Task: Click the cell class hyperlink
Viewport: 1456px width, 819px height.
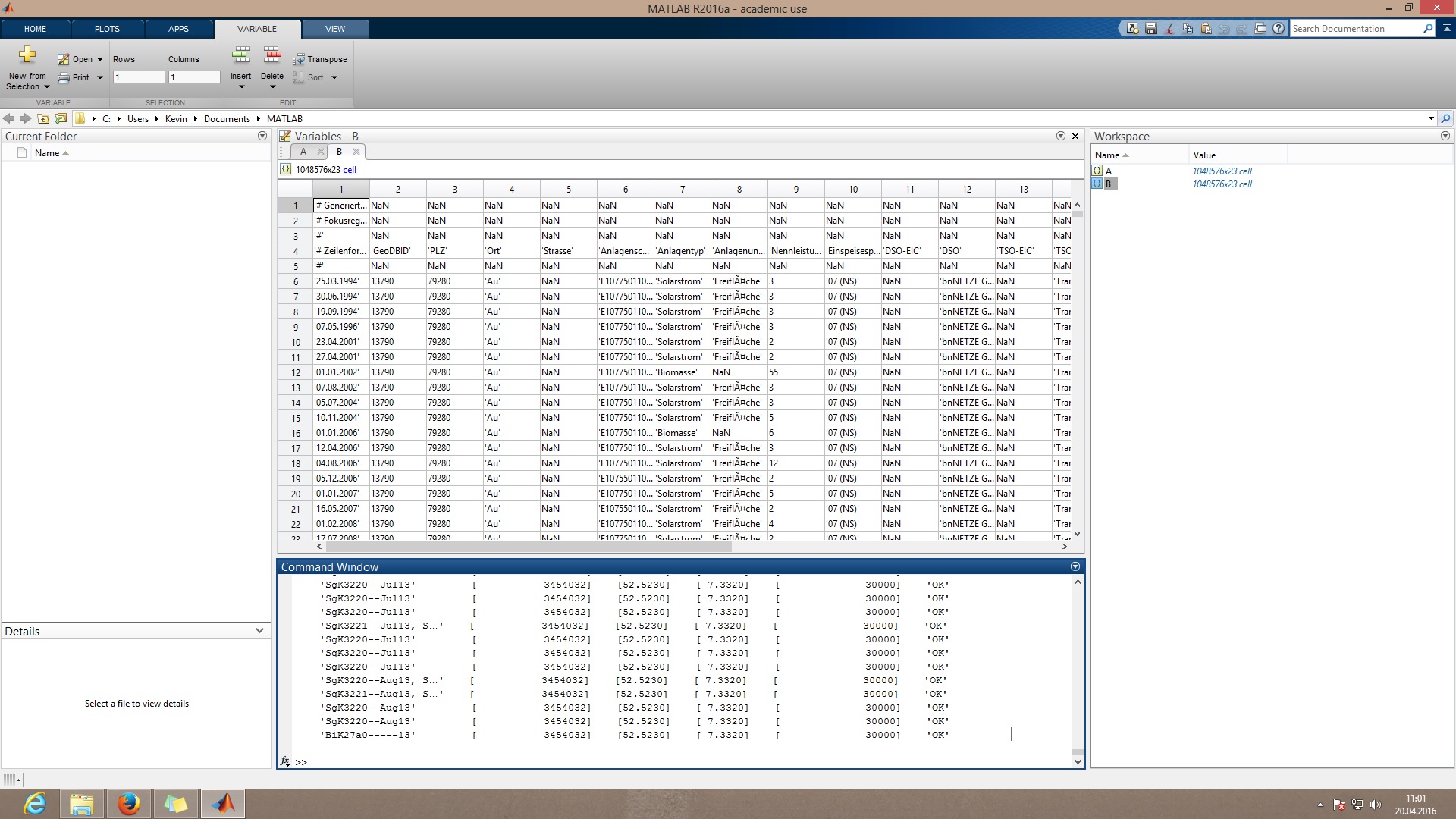Action: coord(350,170)
